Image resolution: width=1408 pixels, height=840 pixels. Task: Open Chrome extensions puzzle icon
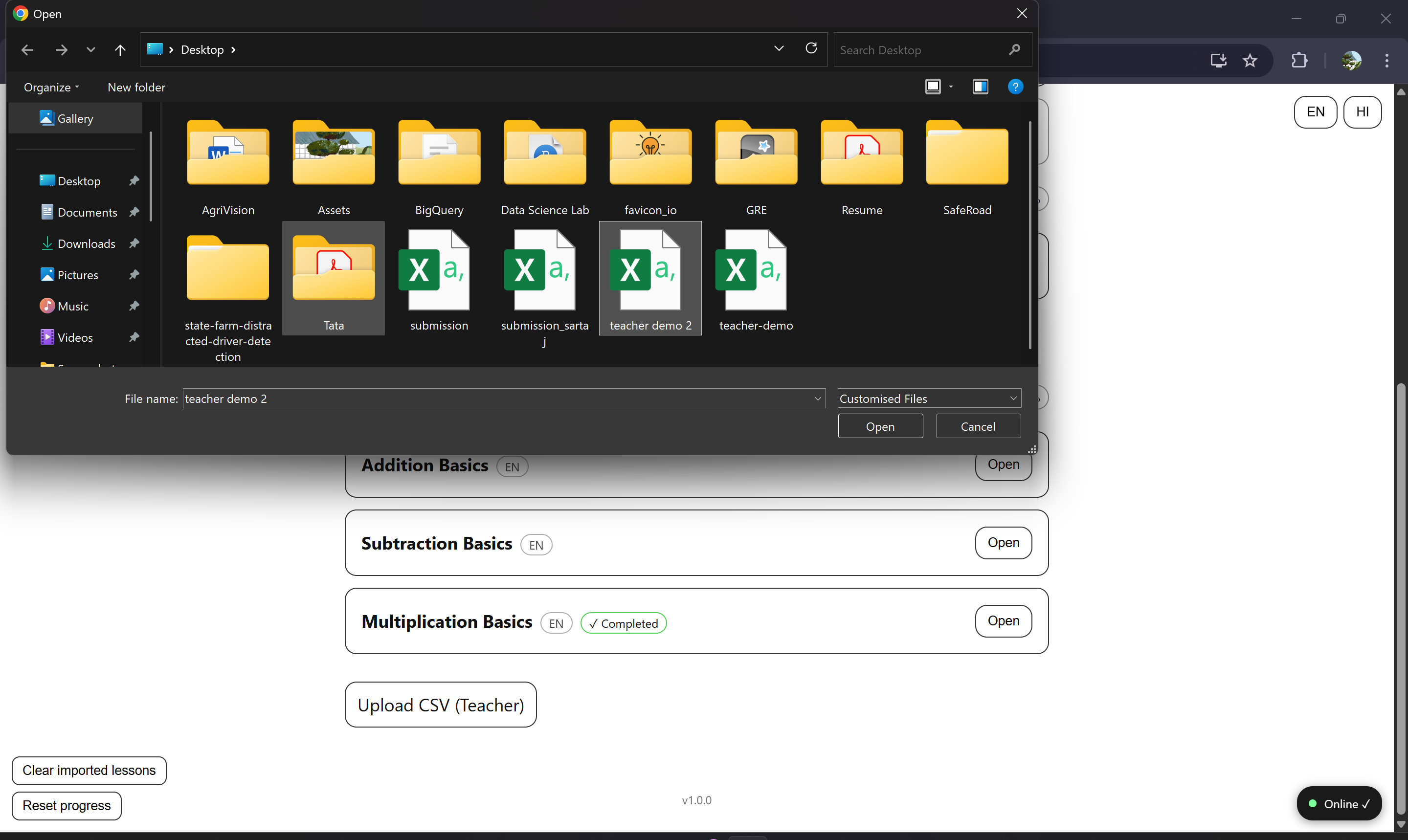click(x=1299, y=61)
